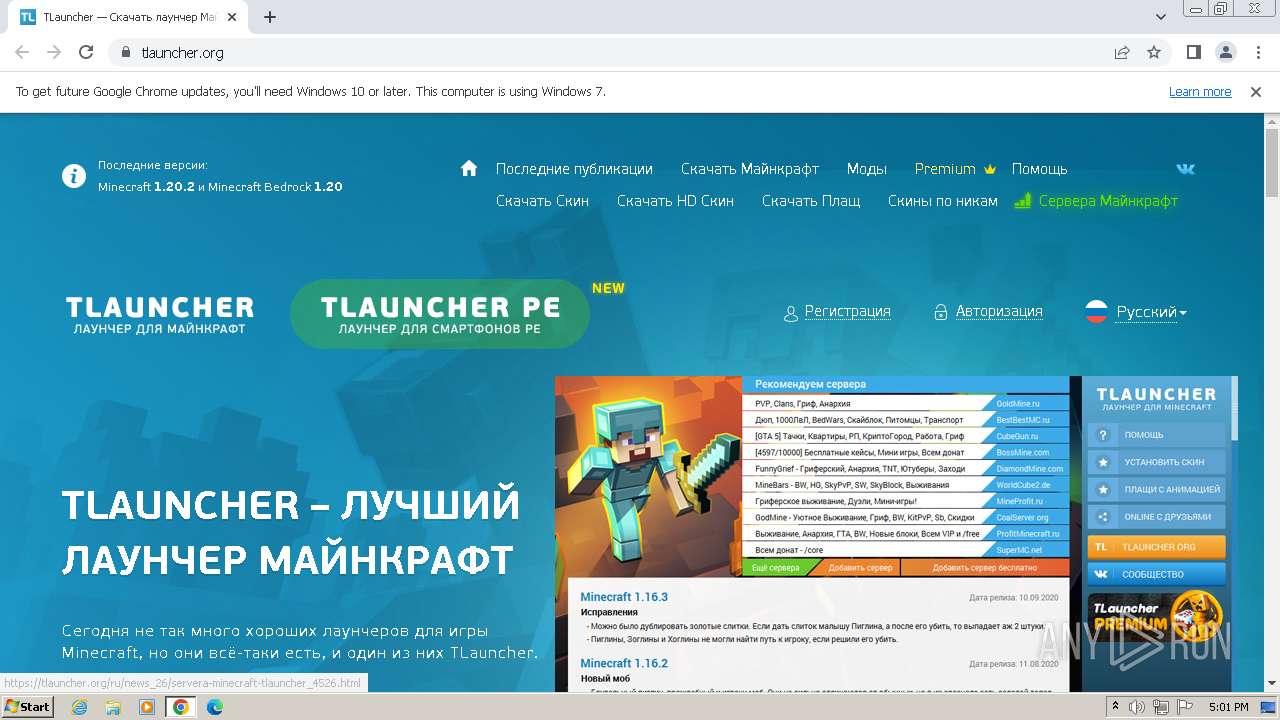Open the Моды menu item
The height and width of the screenshot is (720, 1280).
click(x=867, y=169)
